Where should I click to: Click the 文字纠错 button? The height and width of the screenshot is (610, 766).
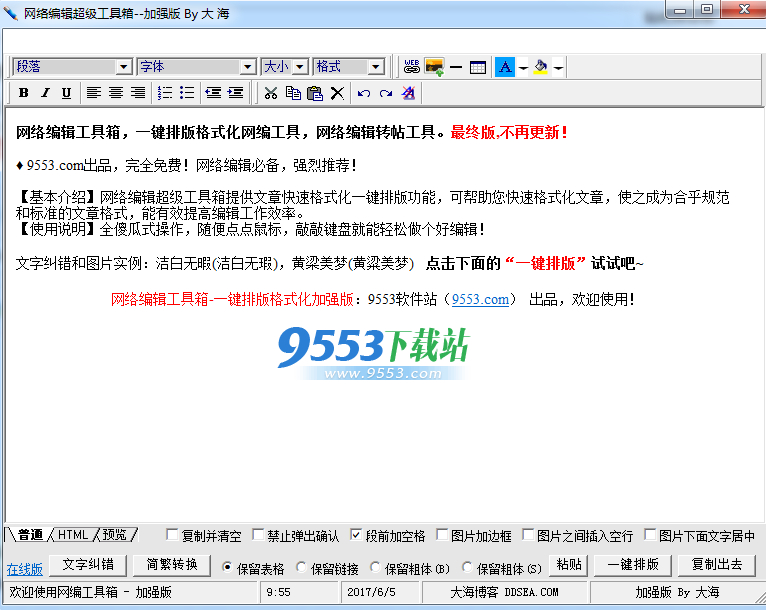coord(88,565)
